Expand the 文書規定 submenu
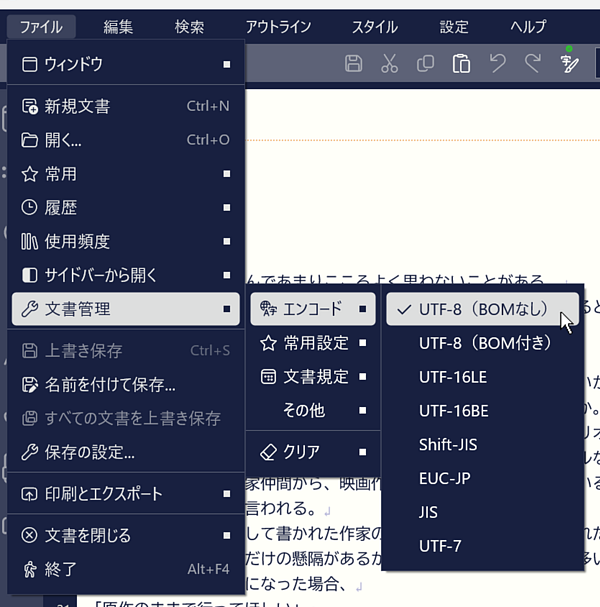 tap(314, 377)
